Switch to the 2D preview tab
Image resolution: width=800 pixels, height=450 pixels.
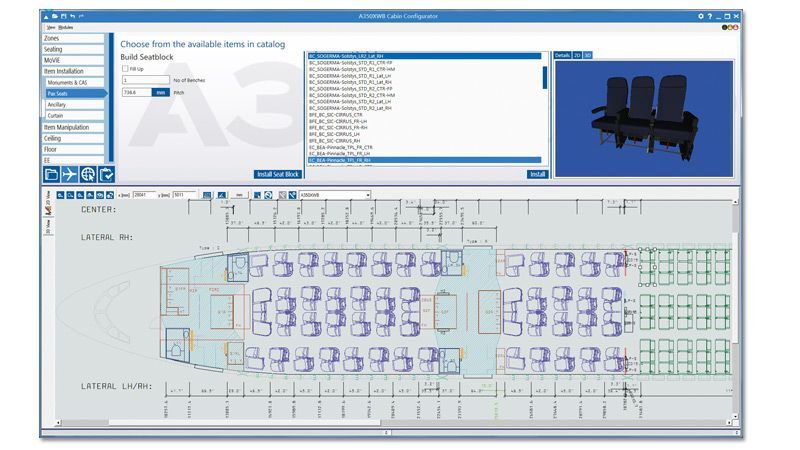point(577,55)
